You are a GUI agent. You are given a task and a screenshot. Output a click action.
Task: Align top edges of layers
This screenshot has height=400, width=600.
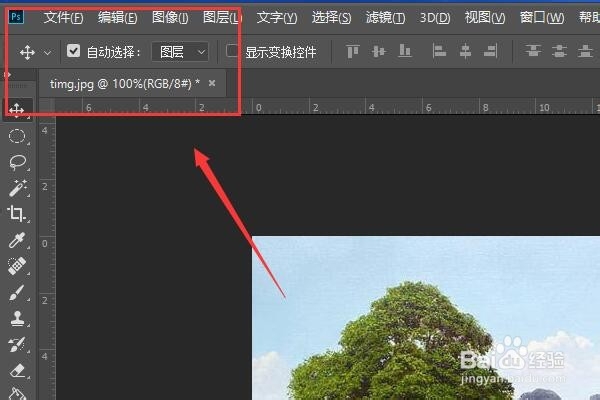352,51
